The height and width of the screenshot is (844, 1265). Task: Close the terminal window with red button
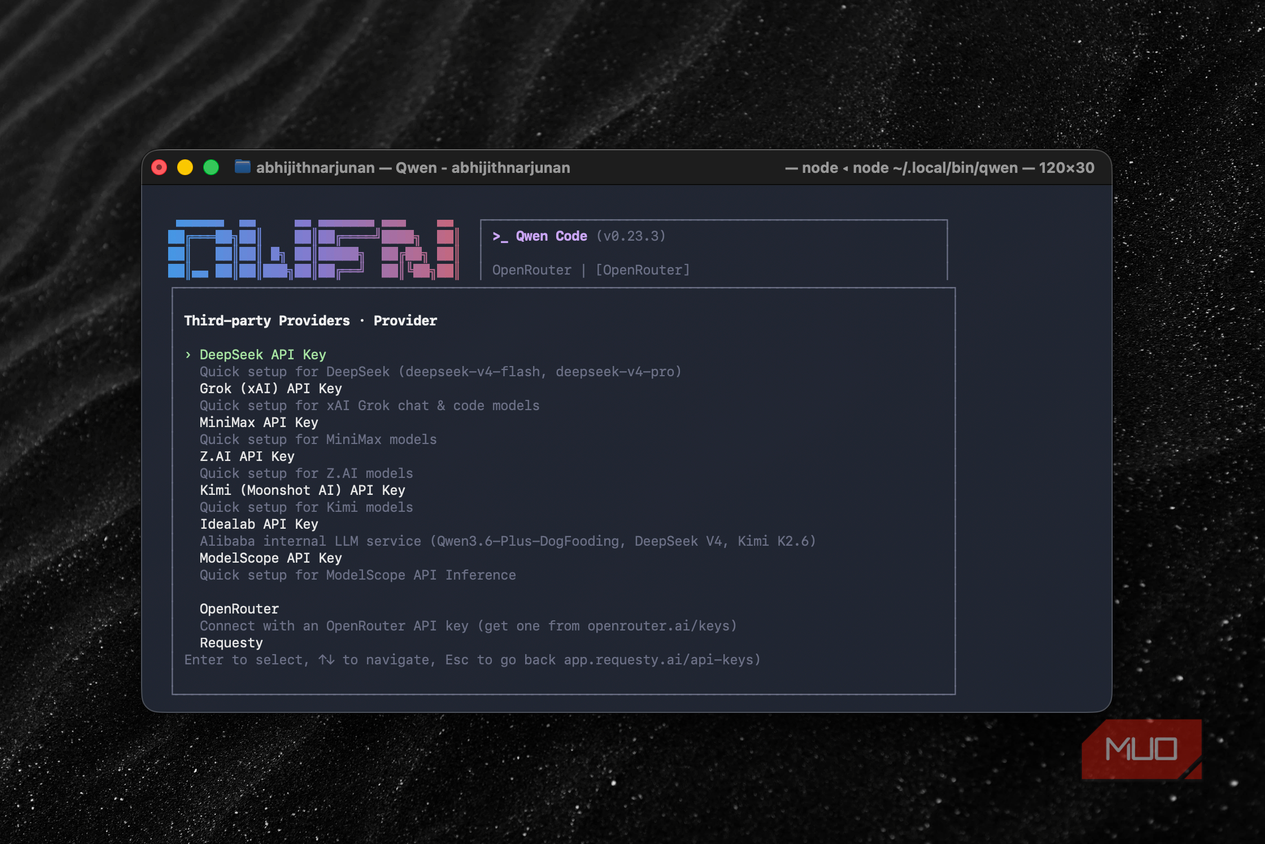159,167
